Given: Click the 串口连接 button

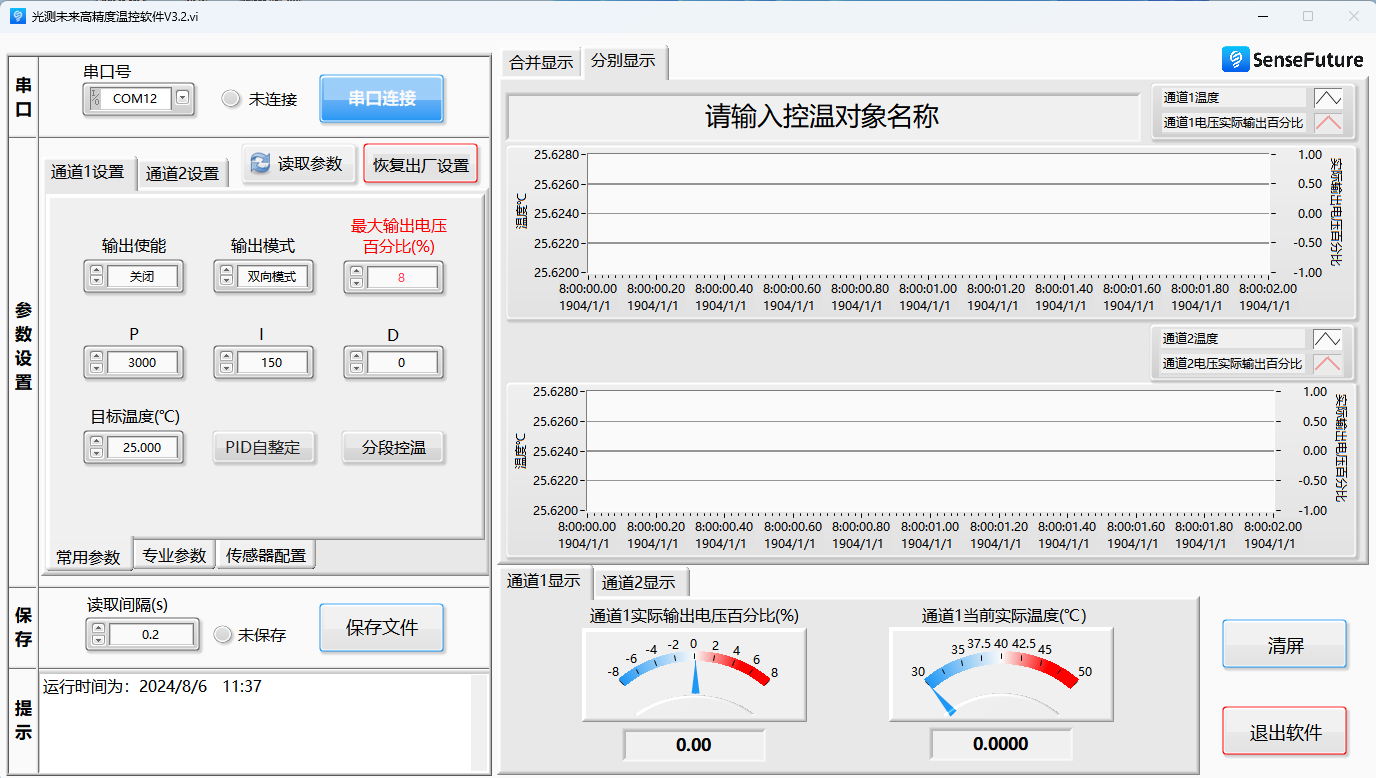Looking at the screenshot, I should [382, 99].
